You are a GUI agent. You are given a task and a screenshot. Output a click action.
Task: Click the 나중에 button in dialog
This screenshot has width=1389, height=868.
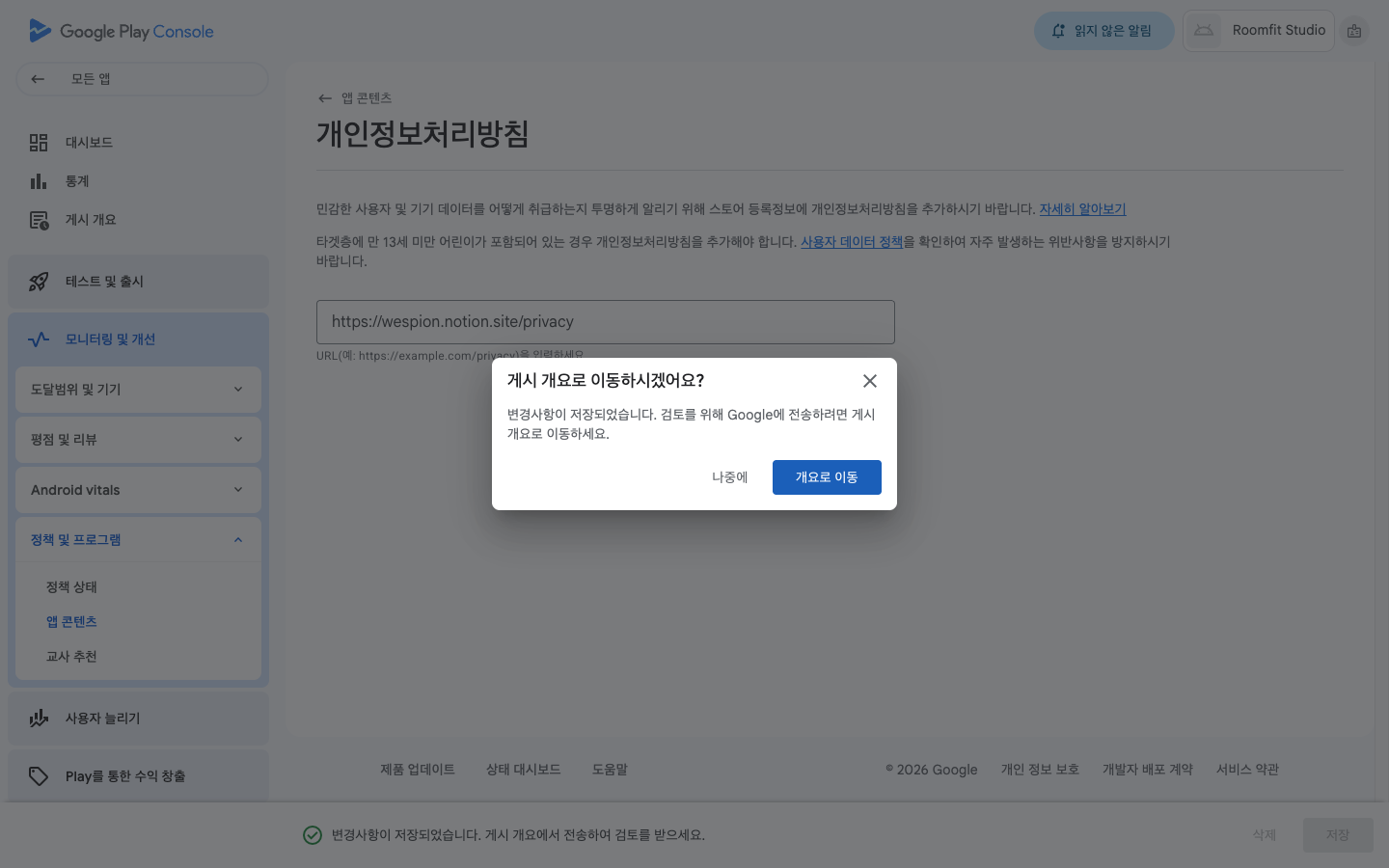click(729, 477)
